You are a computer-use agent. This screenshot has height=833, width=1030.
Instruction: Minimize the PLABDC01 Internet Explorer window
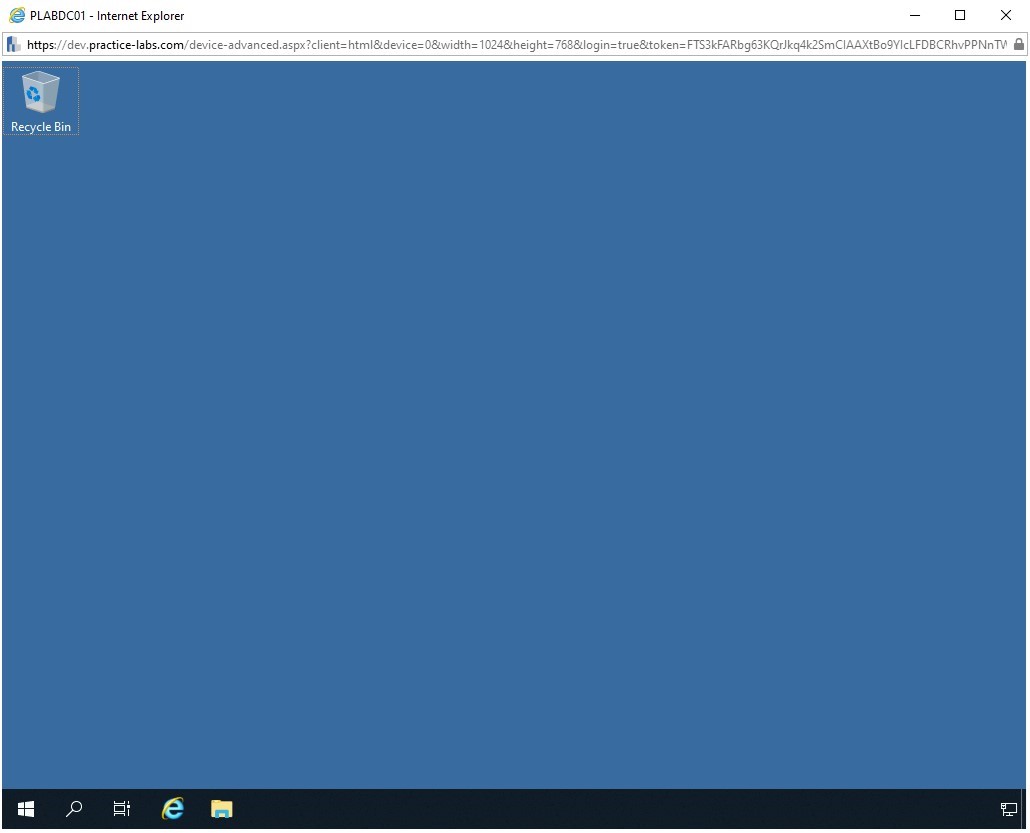pos(914,15)
